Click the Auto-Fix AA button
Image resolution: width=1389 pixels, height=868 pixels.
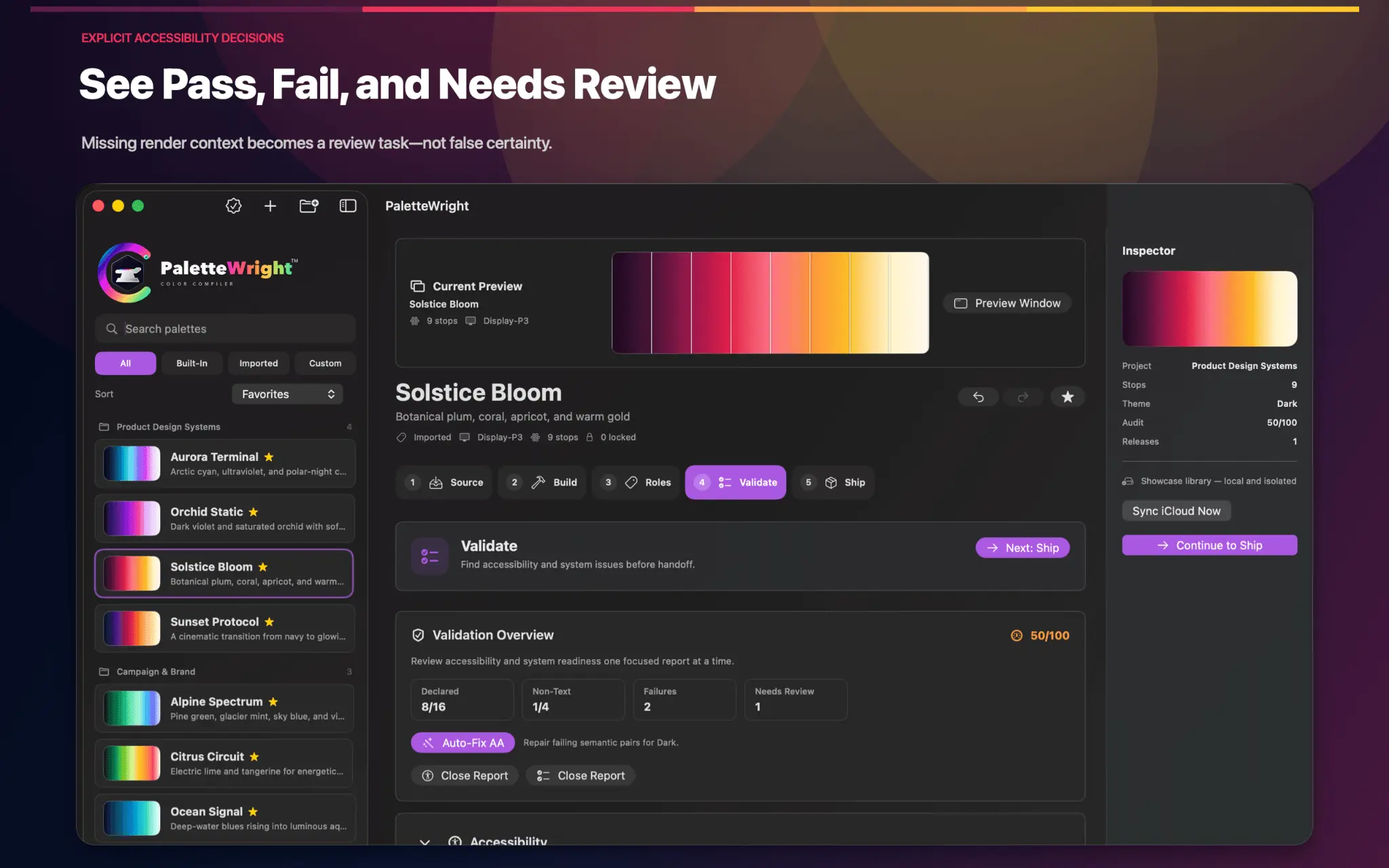point(463,743)
